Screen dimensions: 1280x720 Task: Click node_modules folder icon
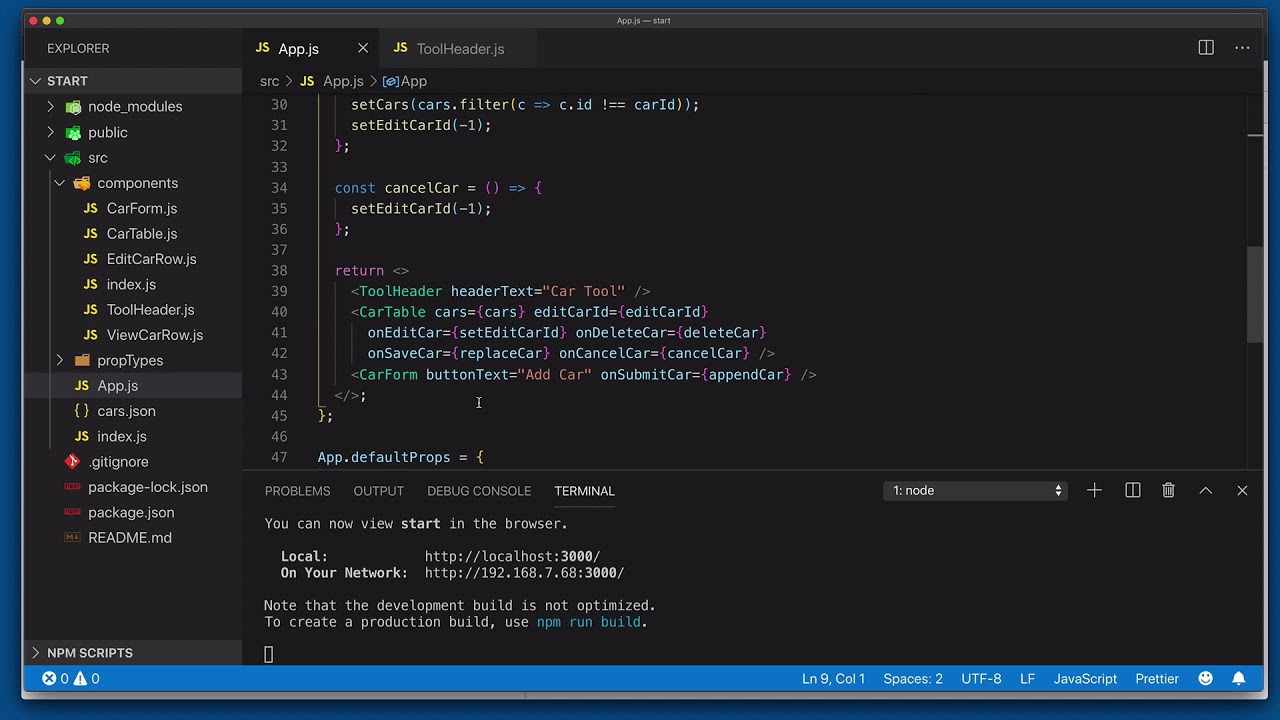tap(73, 106)
